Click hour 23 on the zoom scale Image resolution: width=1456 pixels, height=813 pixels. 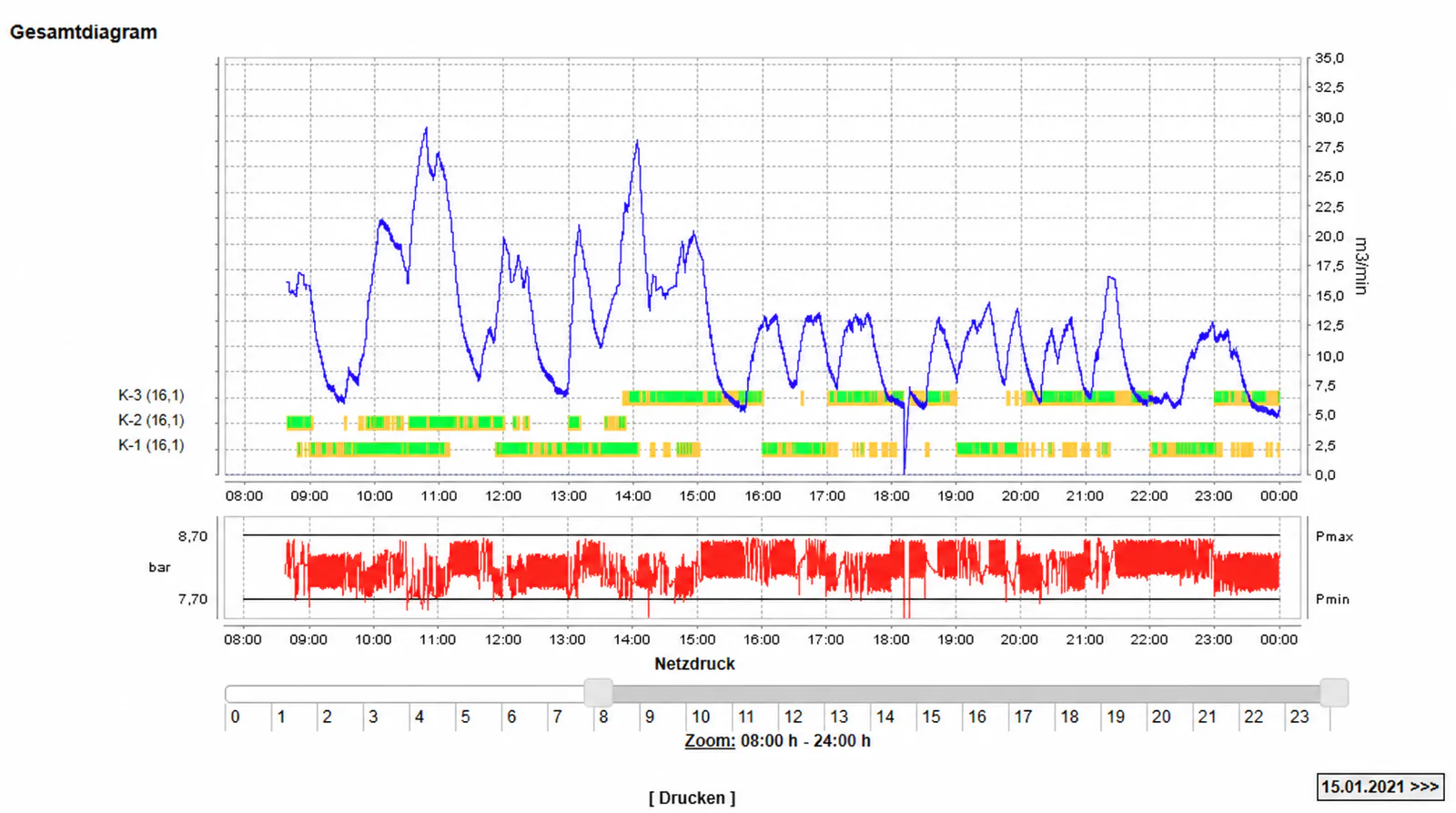(1299, 717)
